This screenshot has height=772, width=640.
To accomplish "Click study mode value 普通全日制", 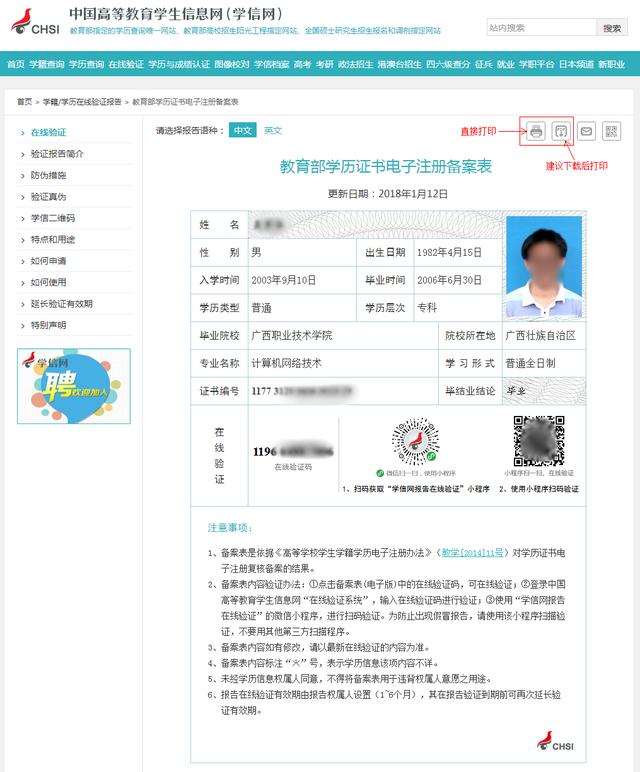I will pyautogui.click(x=530, y=363).
